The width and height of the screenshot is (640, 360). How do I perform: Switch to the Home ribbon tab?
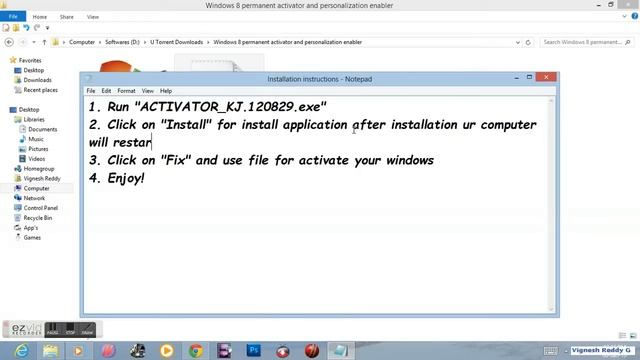[40, 17]
